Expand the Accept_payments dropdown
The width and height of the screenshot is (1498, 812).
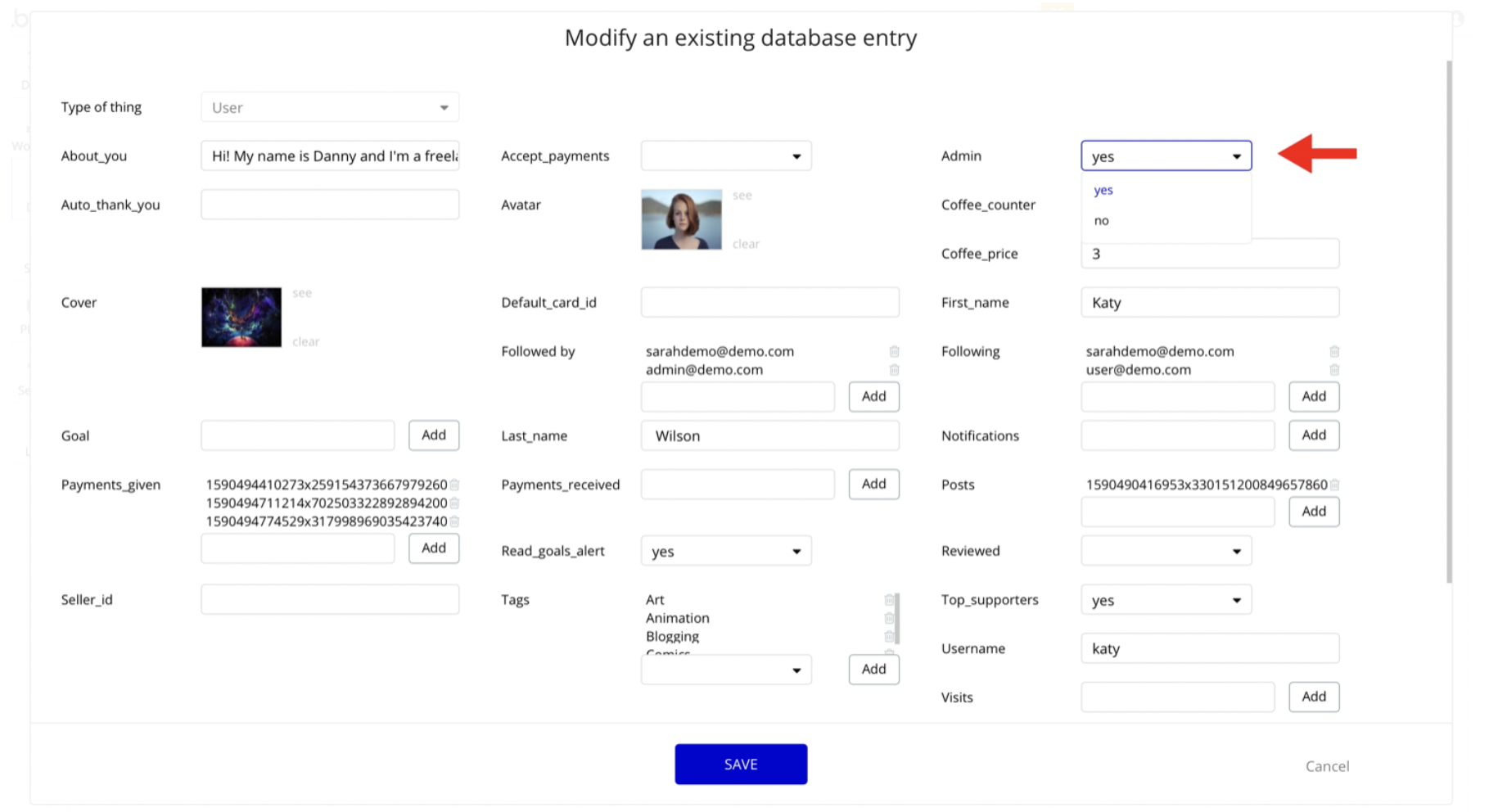pyautogui.click(x=726, y=156)
